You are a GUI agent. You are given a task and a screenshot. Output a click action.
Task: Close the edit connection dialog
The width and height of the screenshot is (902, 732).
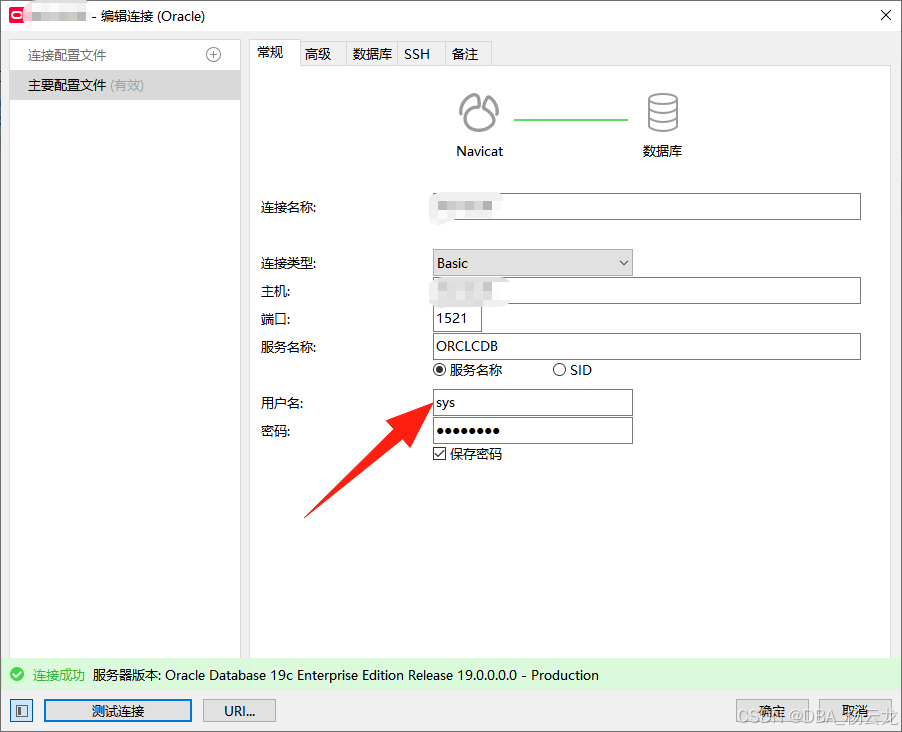click(x=886, y=16)
